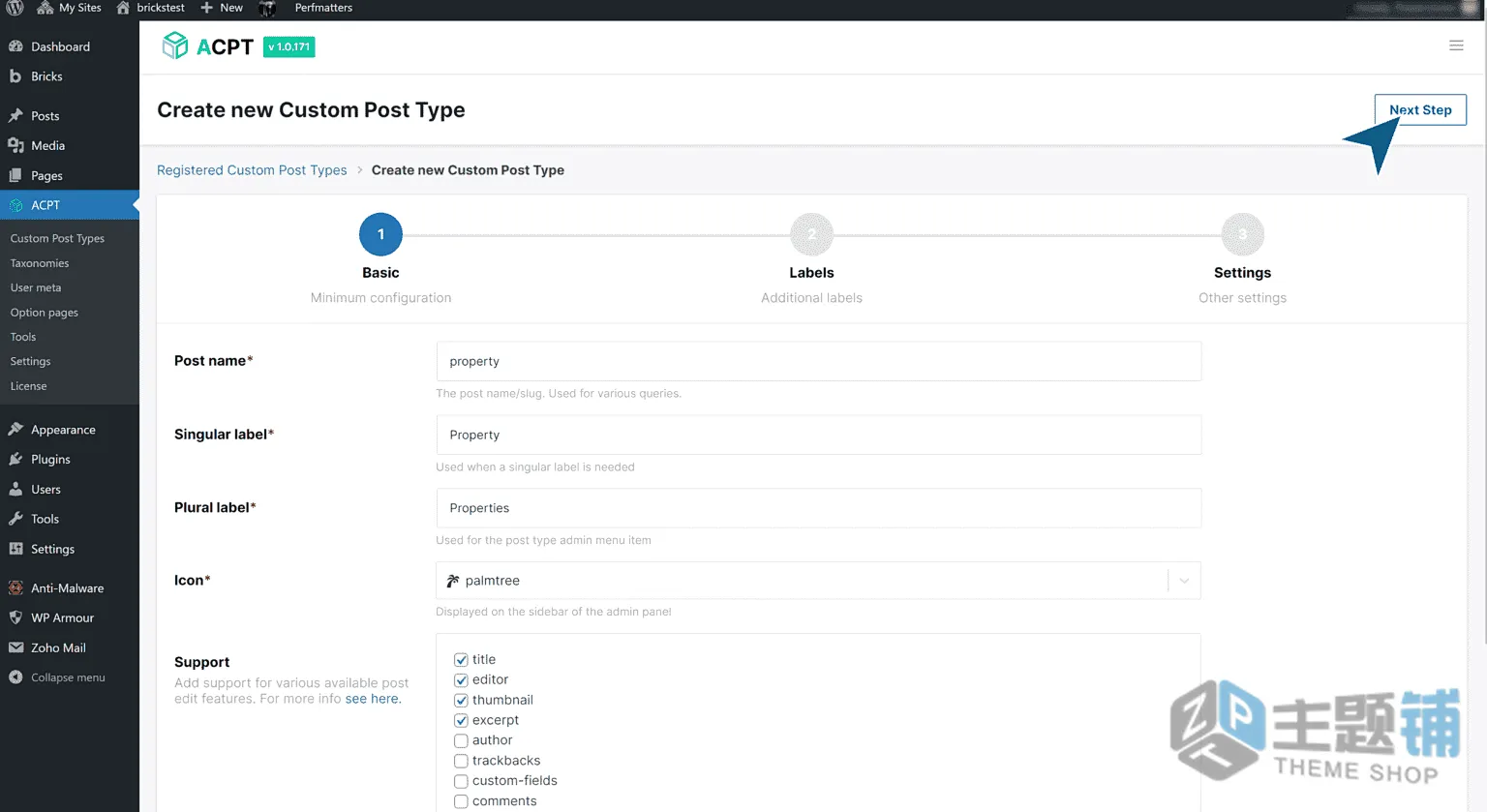
Task: Click the New content admin bar item
Action: [x=222, y=8]
